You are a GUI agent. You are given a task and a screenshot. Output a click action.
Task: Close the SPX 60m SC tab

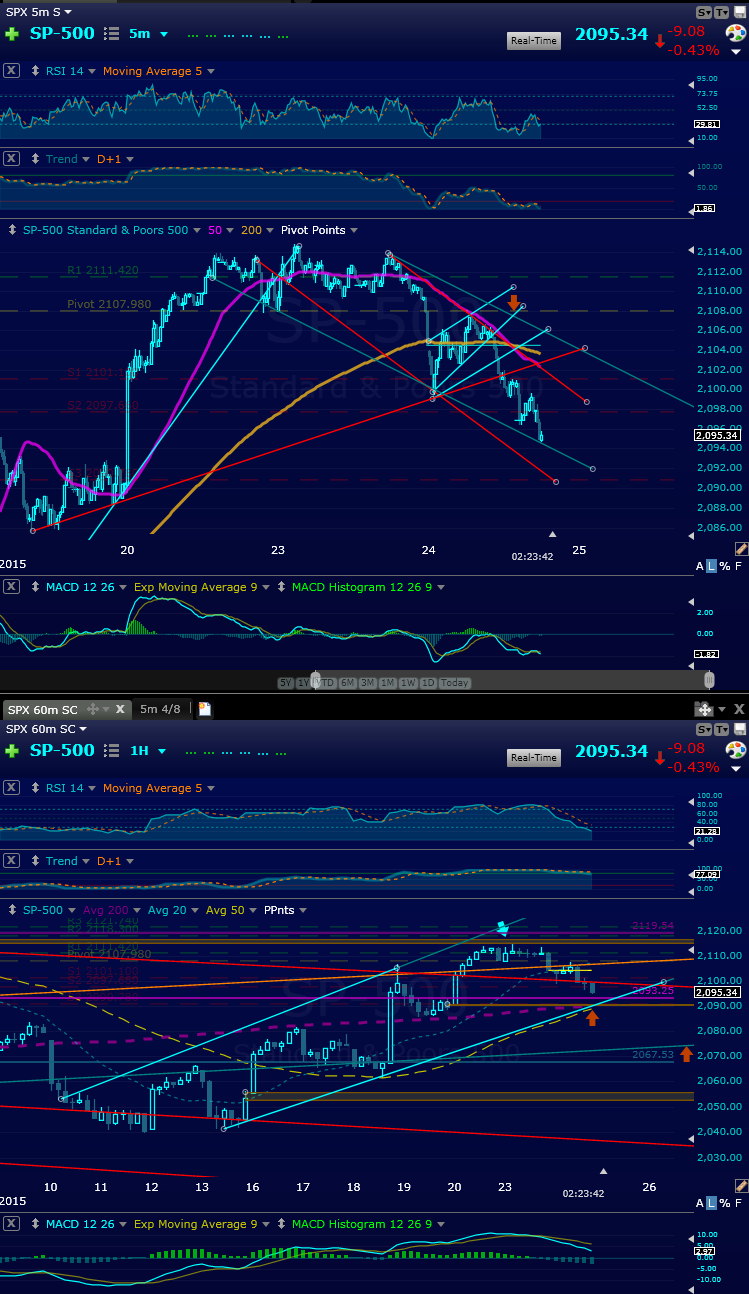pyautogui.click(x=120, y=709)
